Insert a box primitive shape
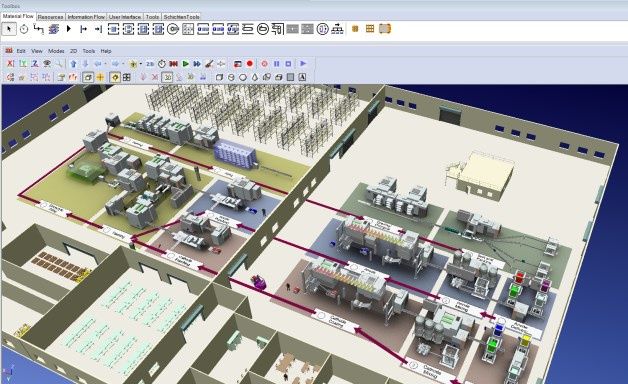The image size is (628, 384). pos(219,77)
